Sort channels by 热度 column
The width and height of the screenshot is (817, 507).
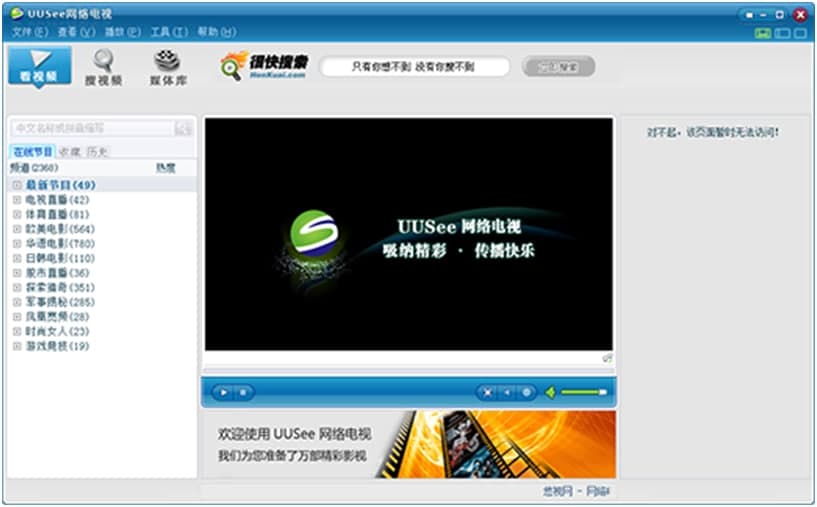click(x=166, y=168)
